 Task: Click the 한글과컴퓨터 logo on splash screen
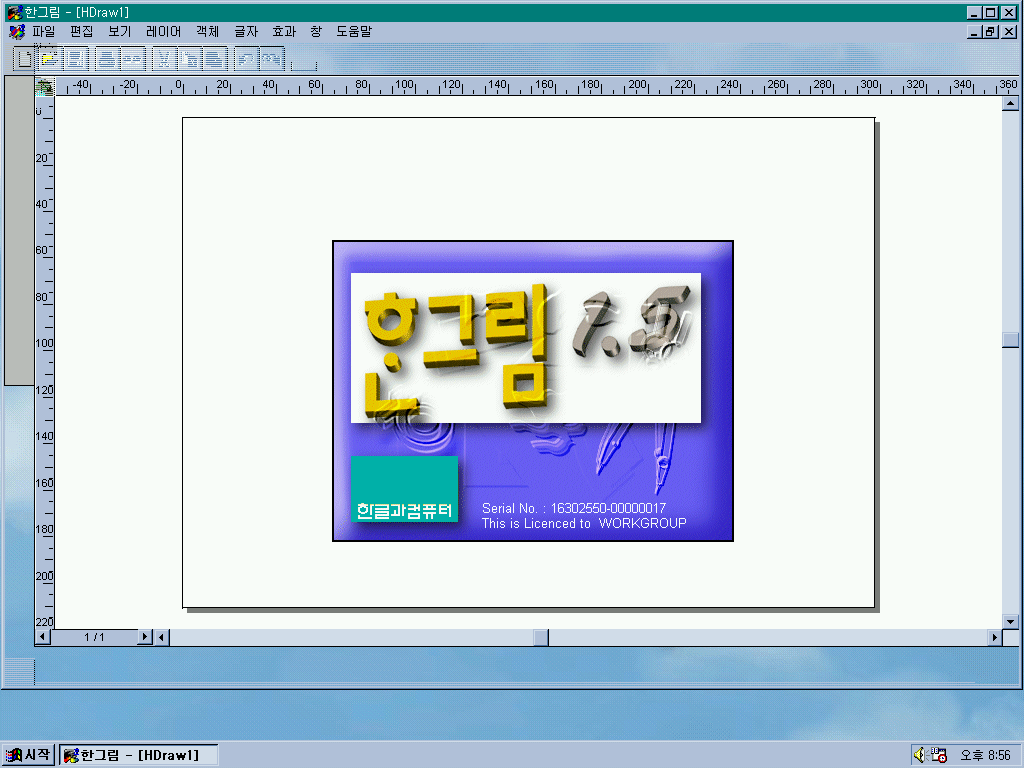(x=404, y=489)
